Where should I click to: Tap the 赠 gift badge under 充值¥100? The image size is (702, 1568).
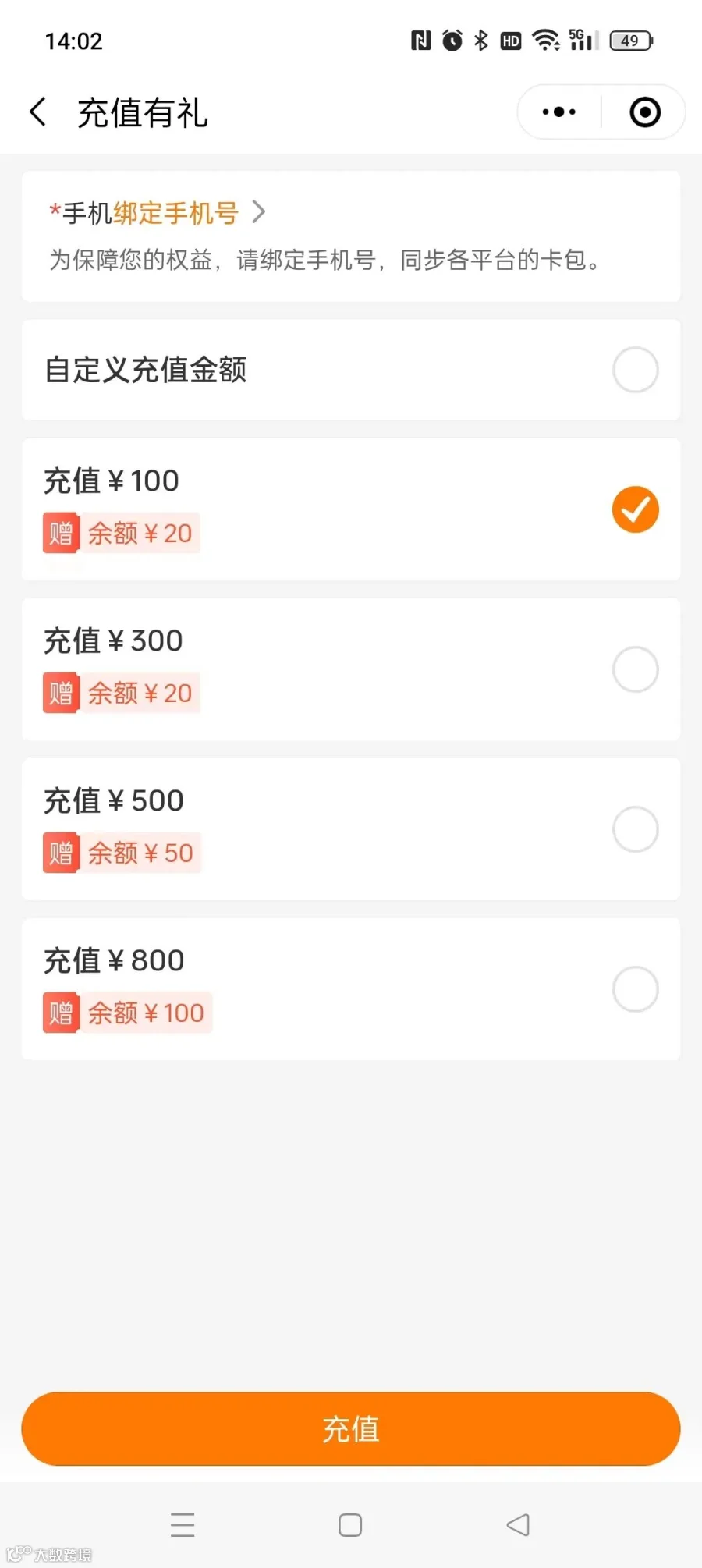61,533
